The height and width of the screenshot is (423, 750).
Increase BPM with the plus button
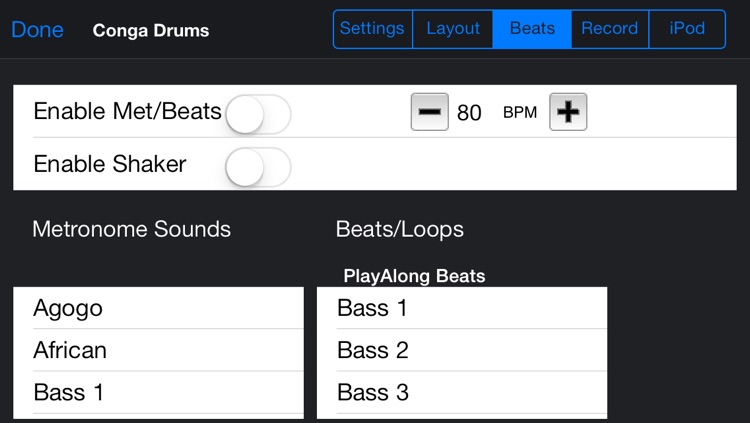568,112
